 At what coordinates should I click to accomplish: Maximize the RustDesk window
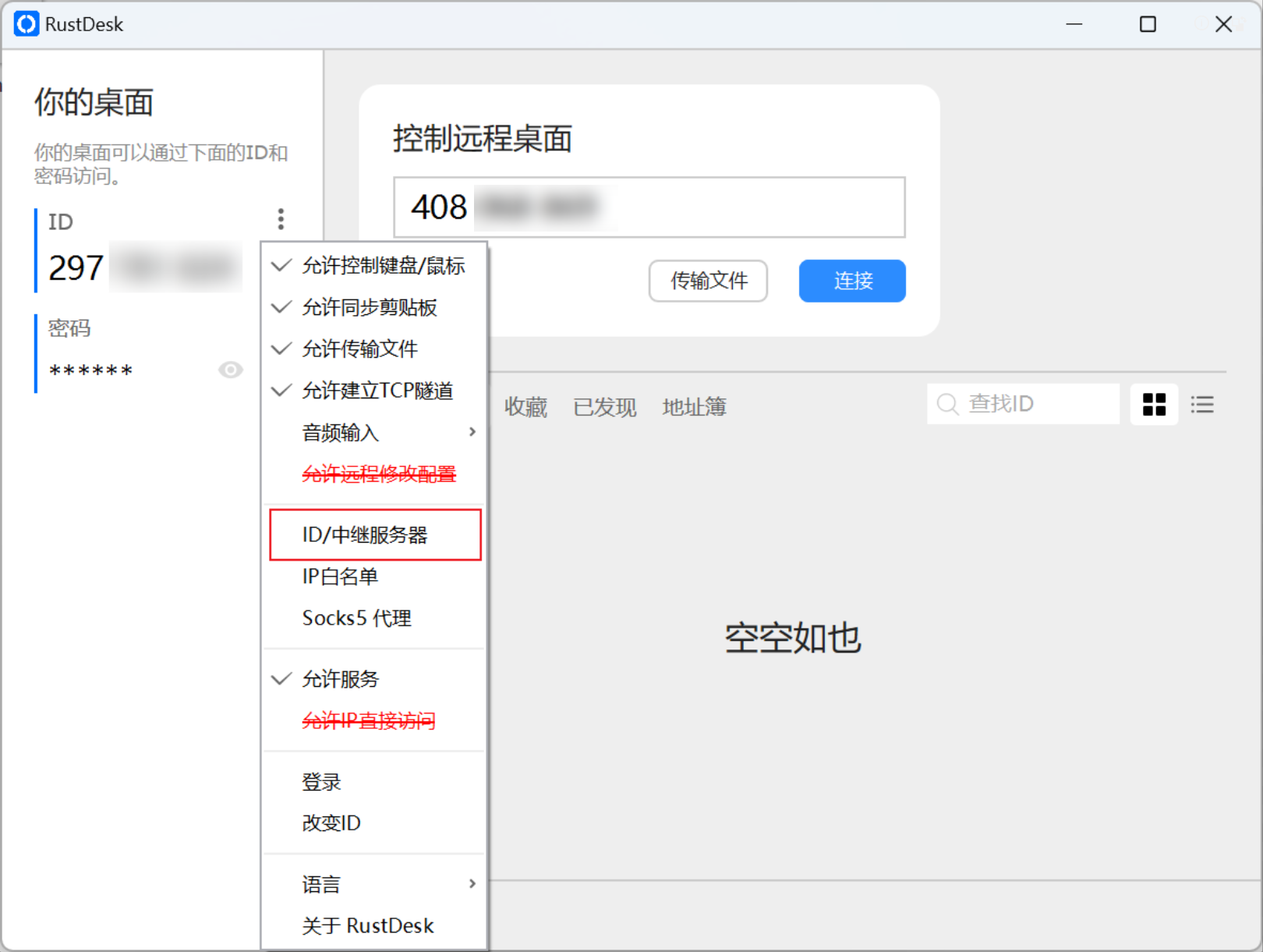tap(1148, 24)
